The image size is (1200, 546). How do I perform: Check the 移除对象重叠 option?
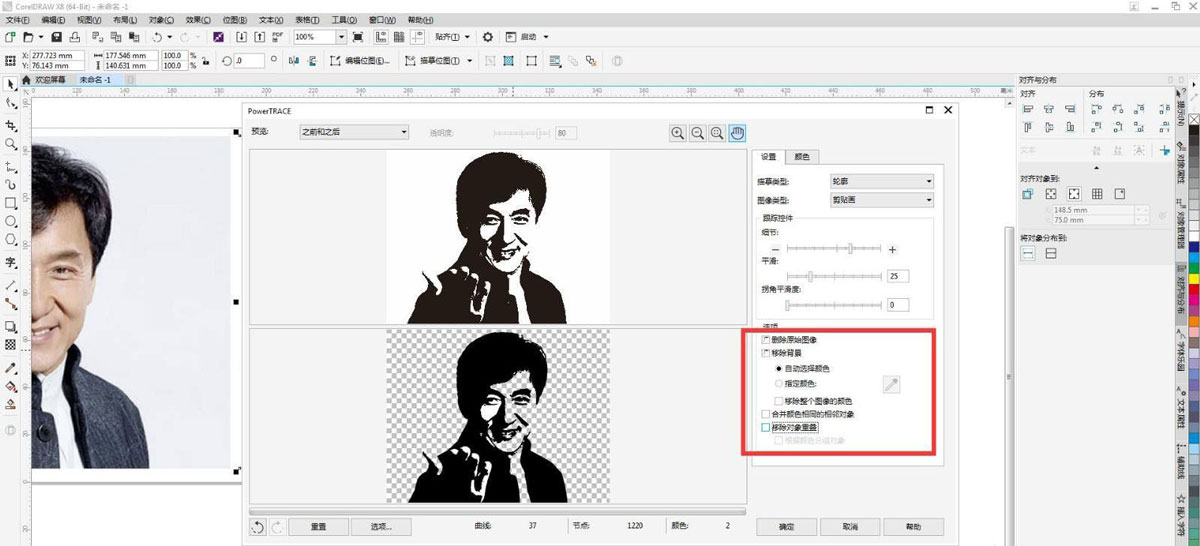click(x=766, y=427)
